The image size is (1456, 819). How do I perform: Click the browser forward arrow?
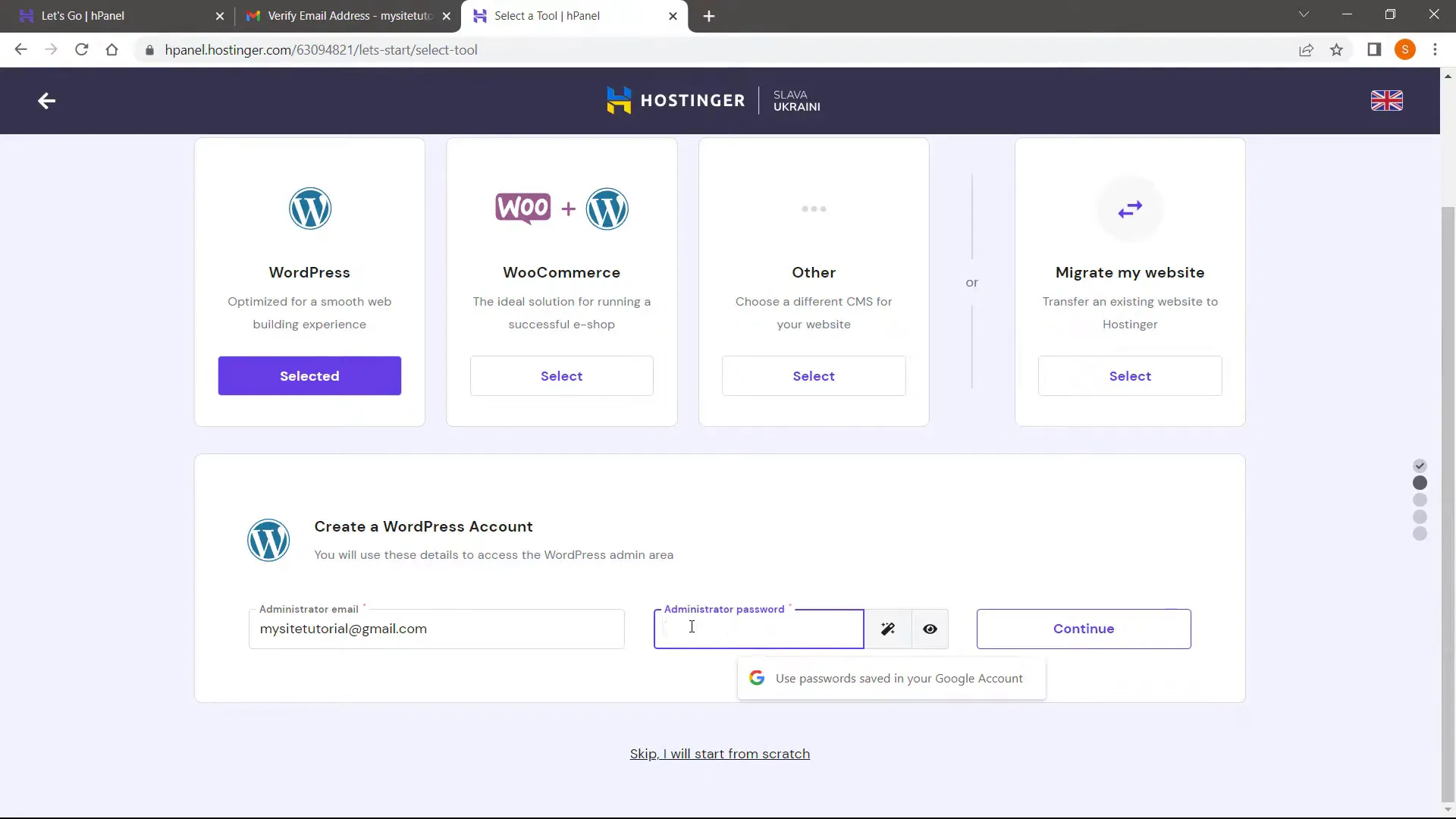(51, 50)
